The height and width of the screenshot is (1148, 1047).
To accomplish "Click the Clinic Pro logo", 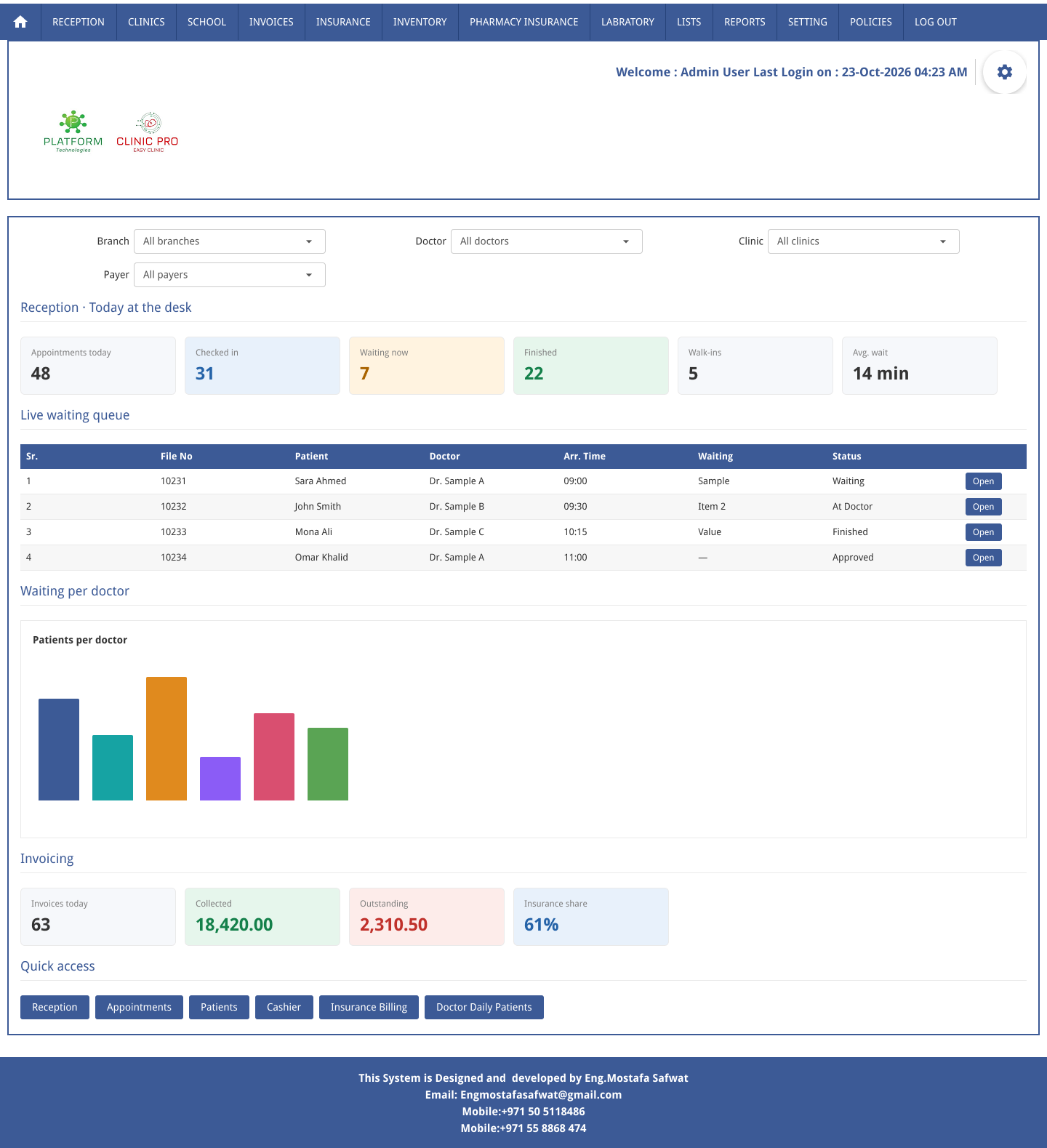I will (x=148, y=132).
